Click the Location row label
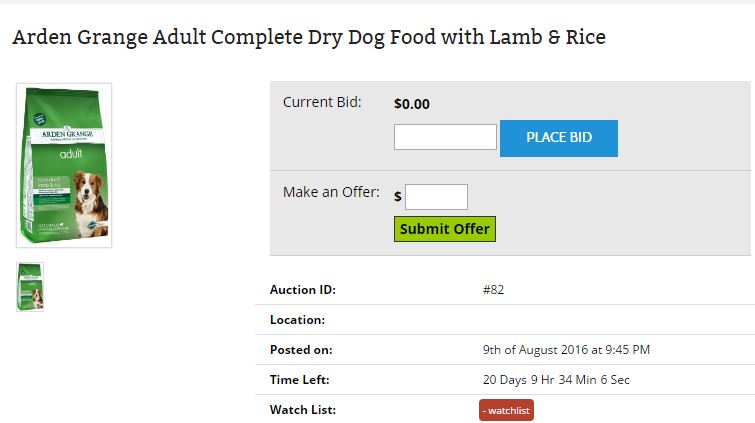 298,320
